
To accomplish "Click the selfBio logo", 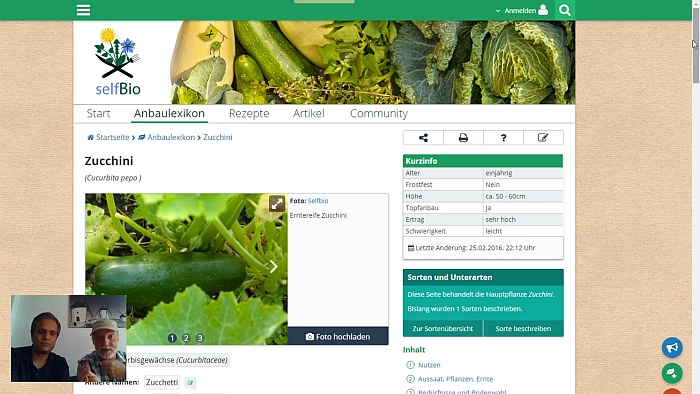I will click(117, 62).
